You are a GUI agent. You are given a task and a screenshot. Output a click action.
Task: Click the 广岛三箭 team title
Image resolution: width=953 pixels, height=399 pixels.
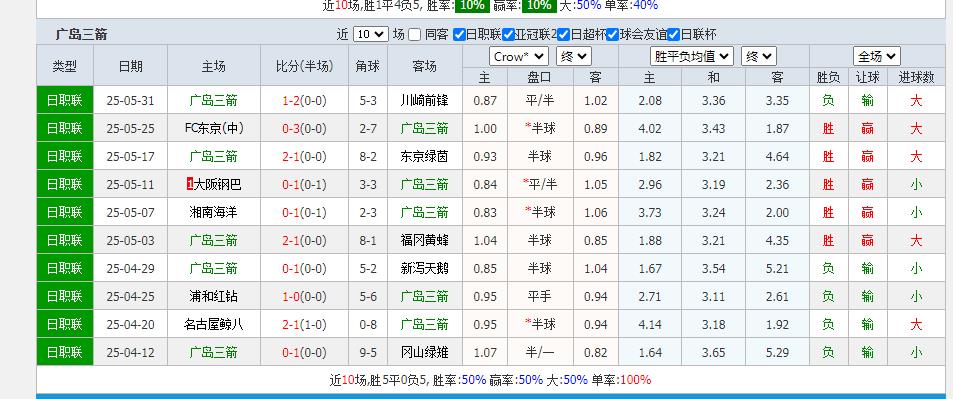coord(81,35)
